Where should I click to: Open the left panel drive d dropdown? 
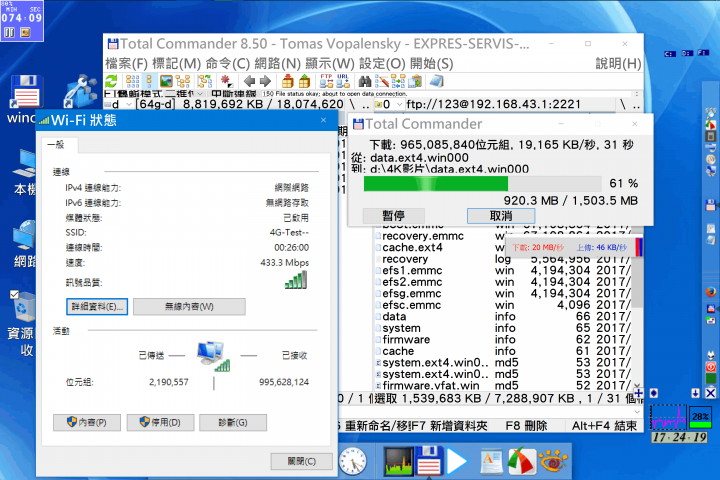point(129,105)
